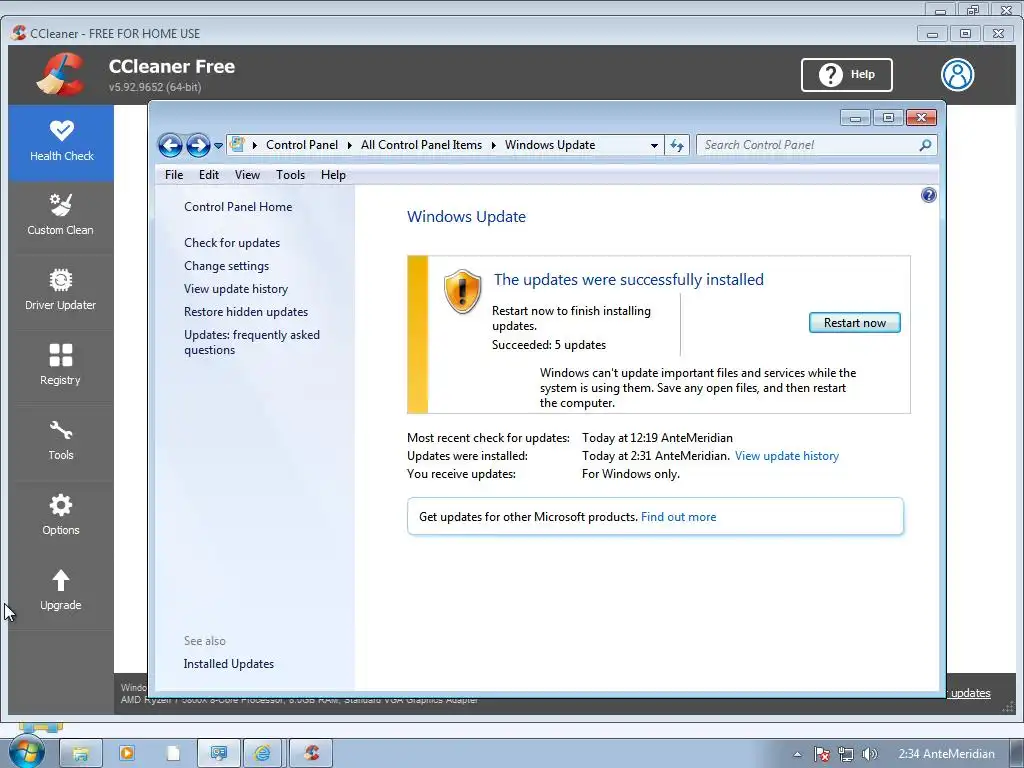Open Custom Clean in CCleaner sidebar
This screenshot has width=1024, height=768.
pyautogui.click(x=61, y=216)
